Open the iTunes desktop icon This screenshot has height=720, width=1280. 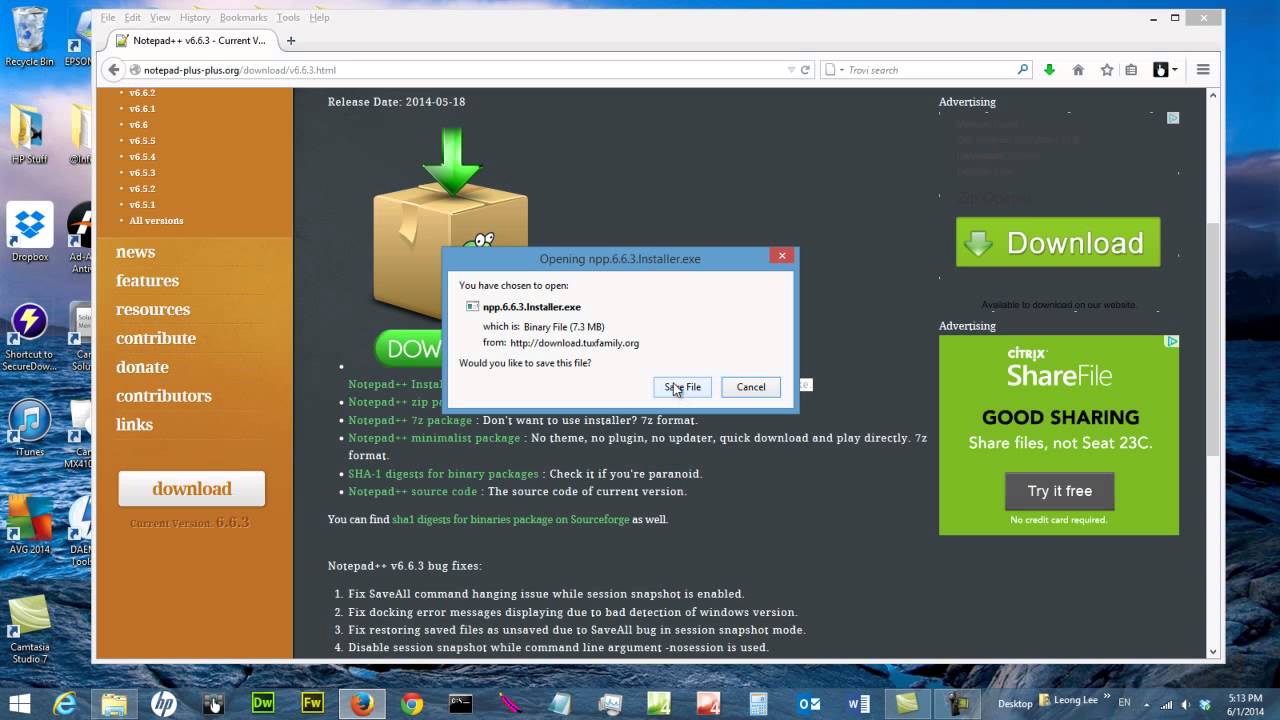30,428
